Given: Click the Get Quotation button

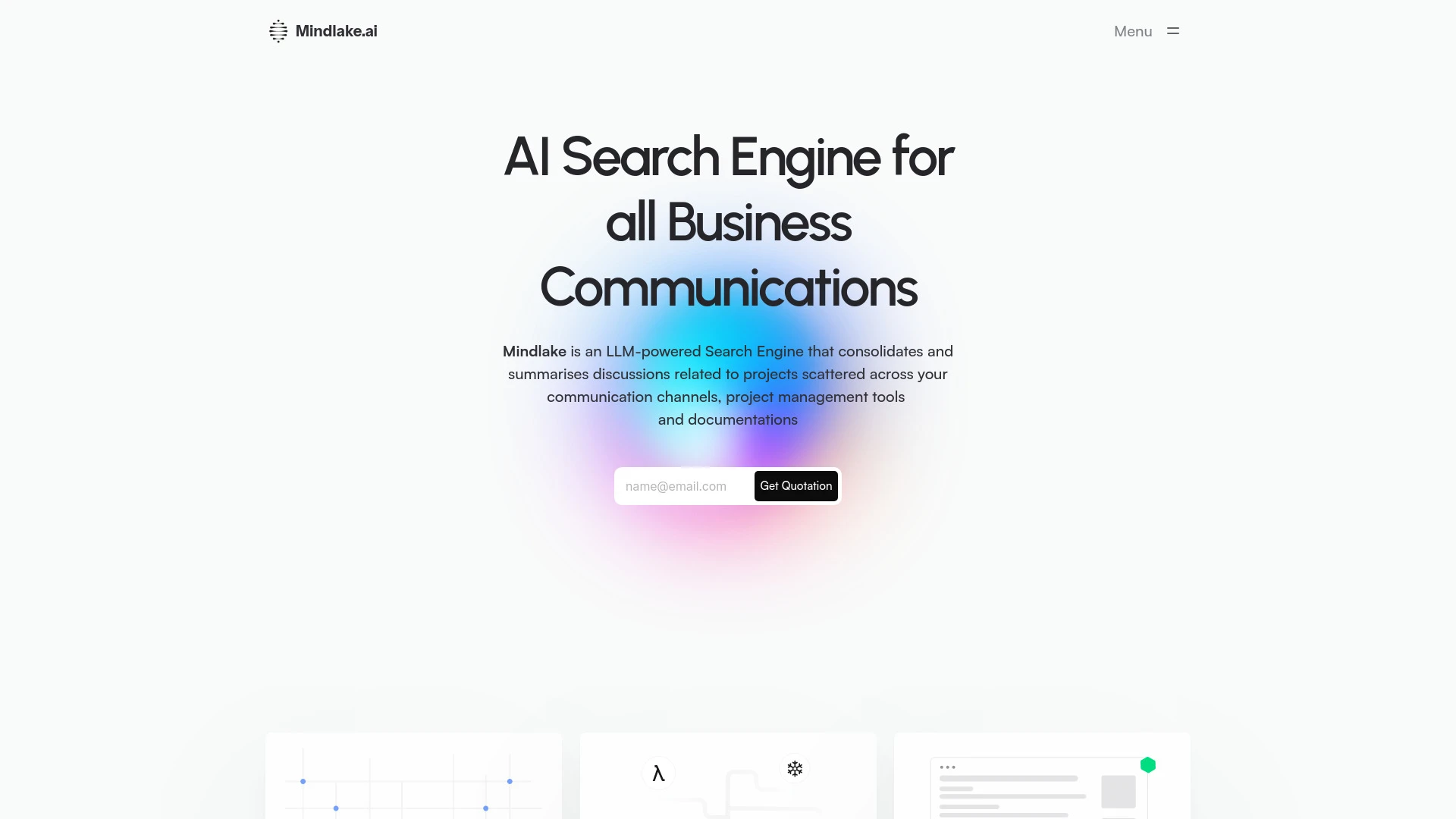Looking at the screenshot, I should click(796, 486).
